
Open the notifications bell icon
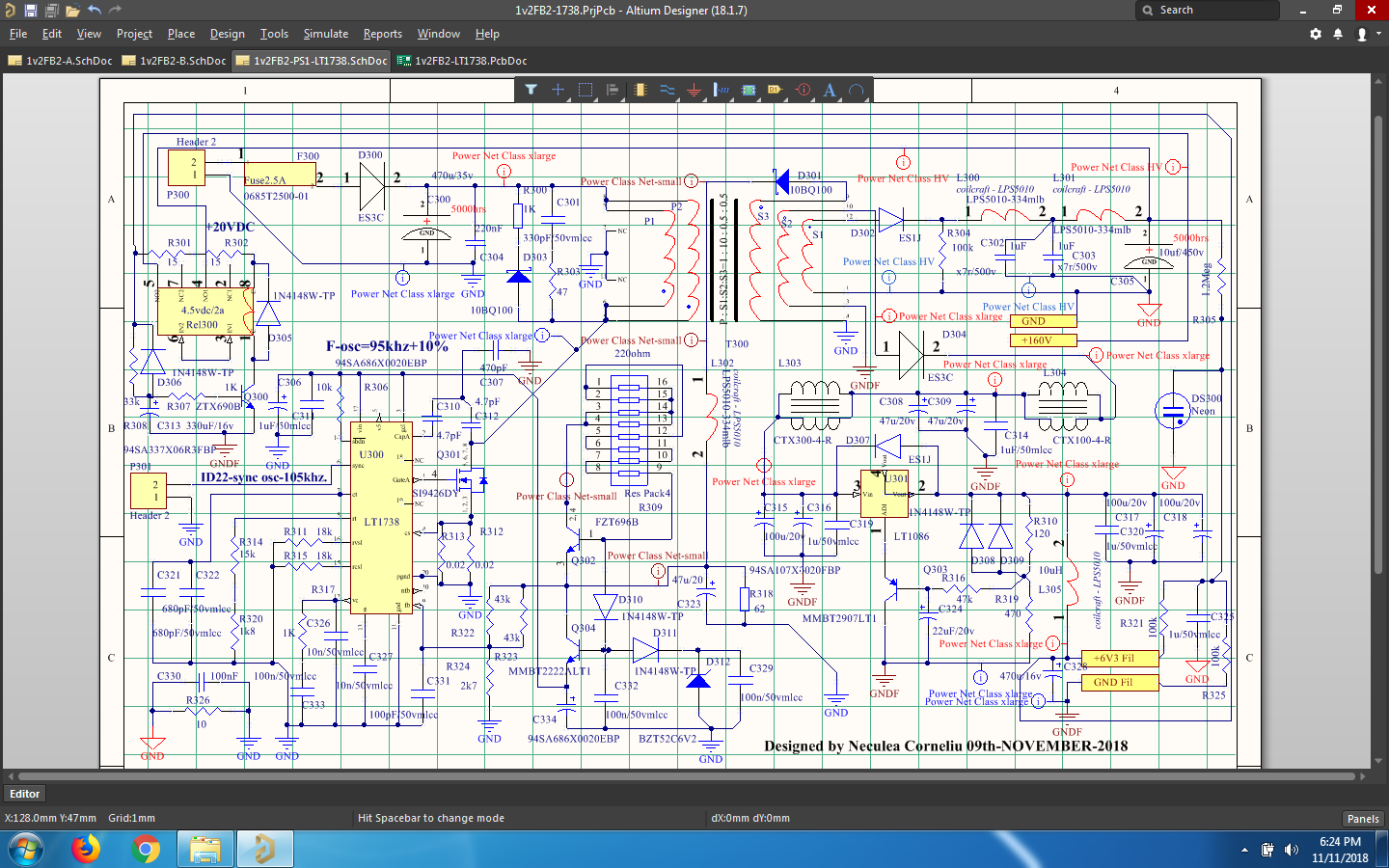tap(1338, 34)
